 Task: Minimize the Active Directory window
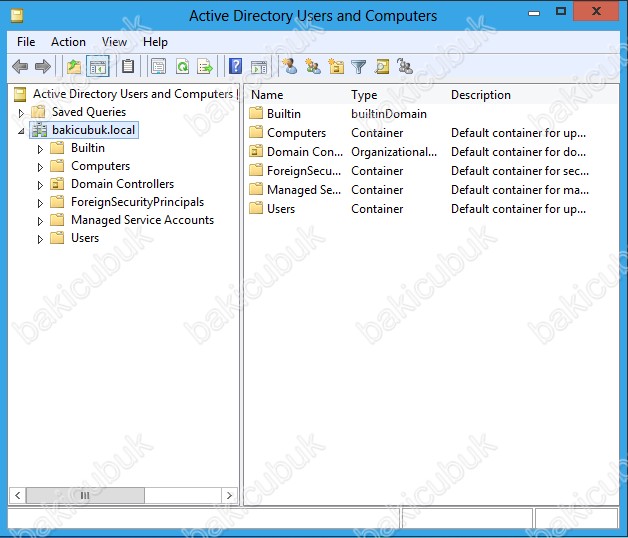pos(534,13)
